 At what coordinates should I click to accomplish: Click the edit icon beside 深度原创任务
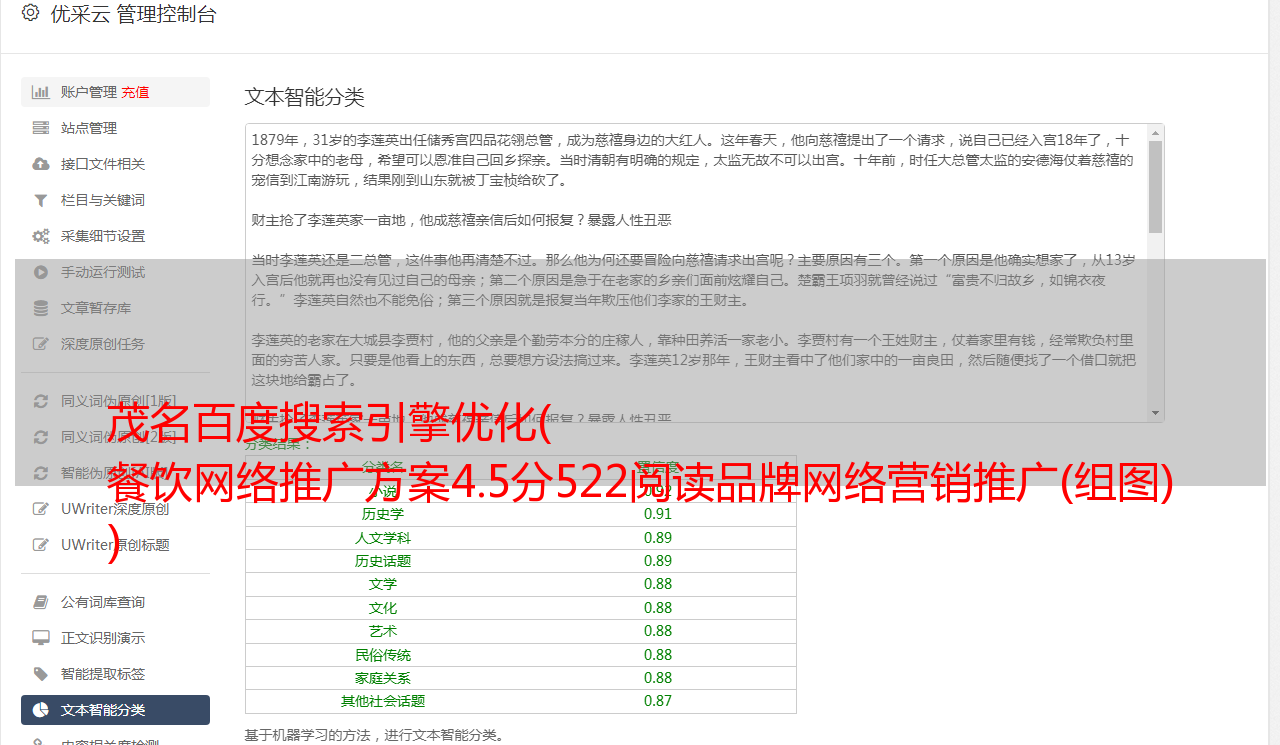coord(41,344)
